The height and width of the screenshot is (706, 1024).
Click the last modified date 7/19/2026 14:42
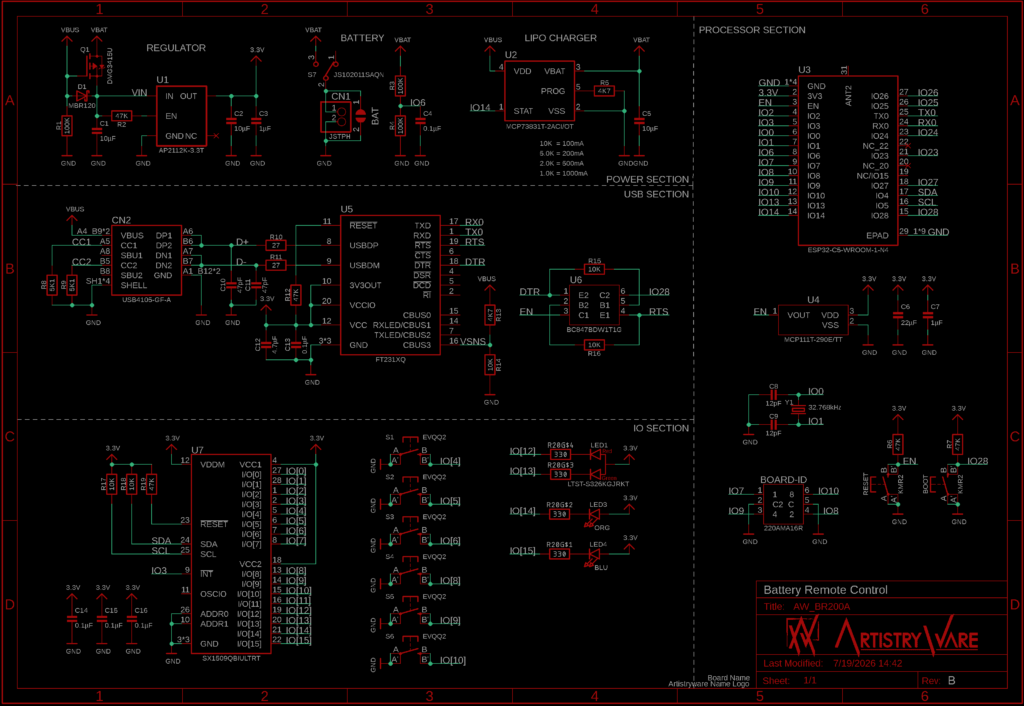867,663
